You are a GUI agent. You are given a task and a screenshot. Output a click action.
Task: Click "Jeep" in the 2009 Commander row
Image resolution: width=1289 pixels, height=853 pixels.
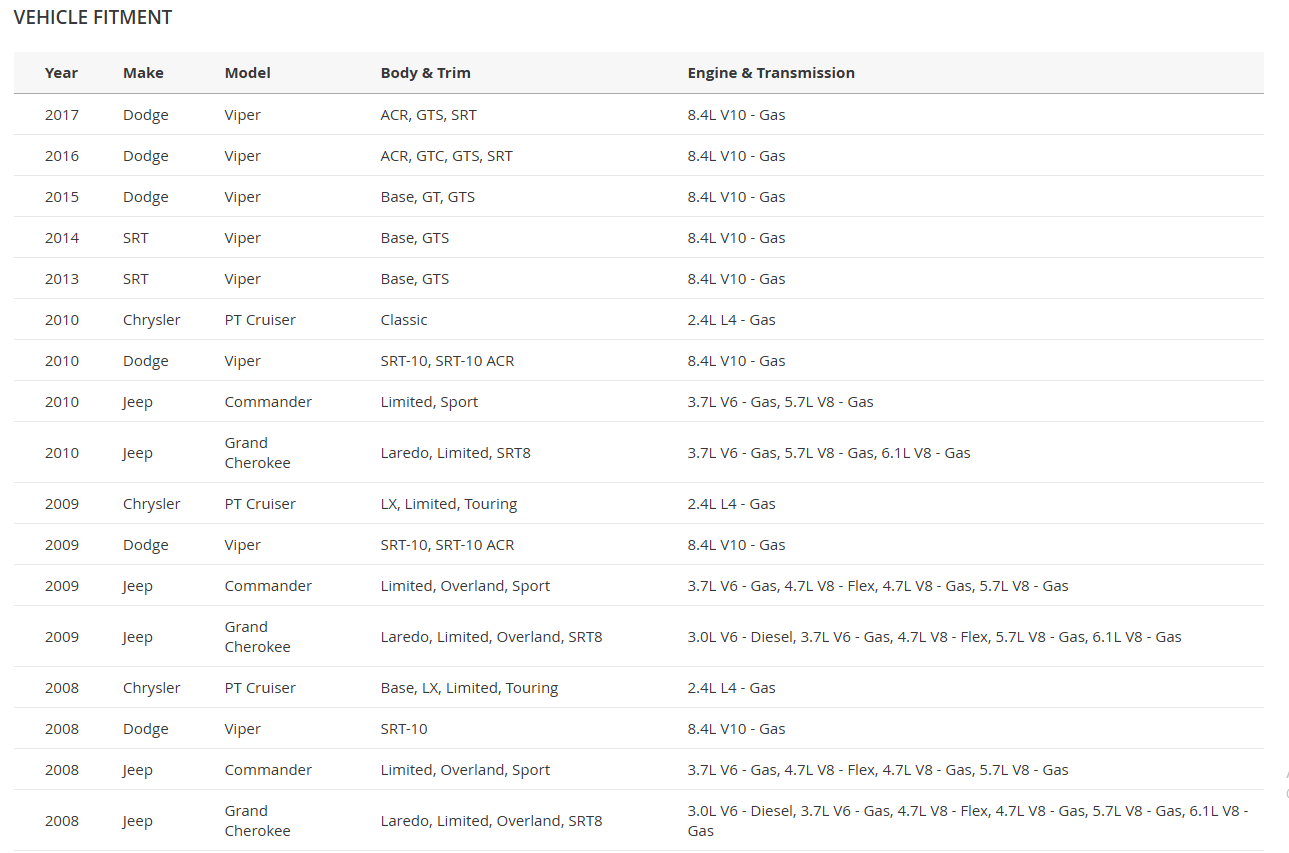coord(138,586)
